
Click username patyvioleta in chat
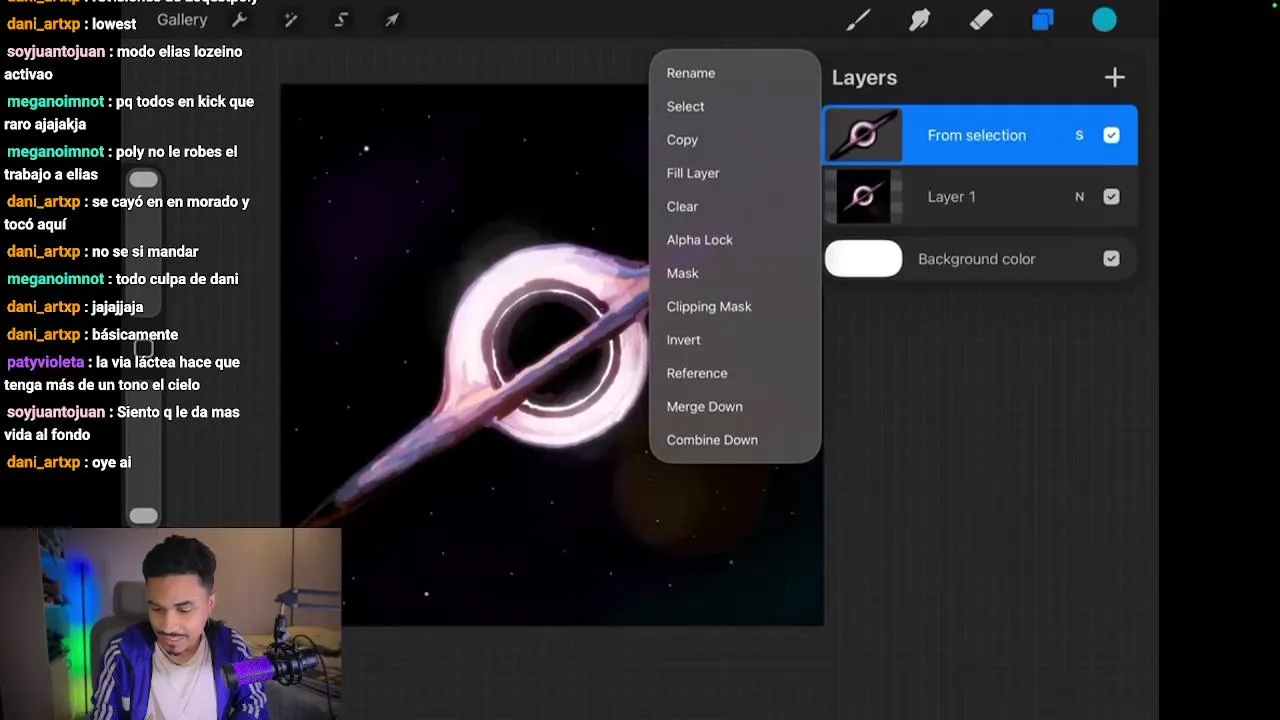tap(46, 362)
